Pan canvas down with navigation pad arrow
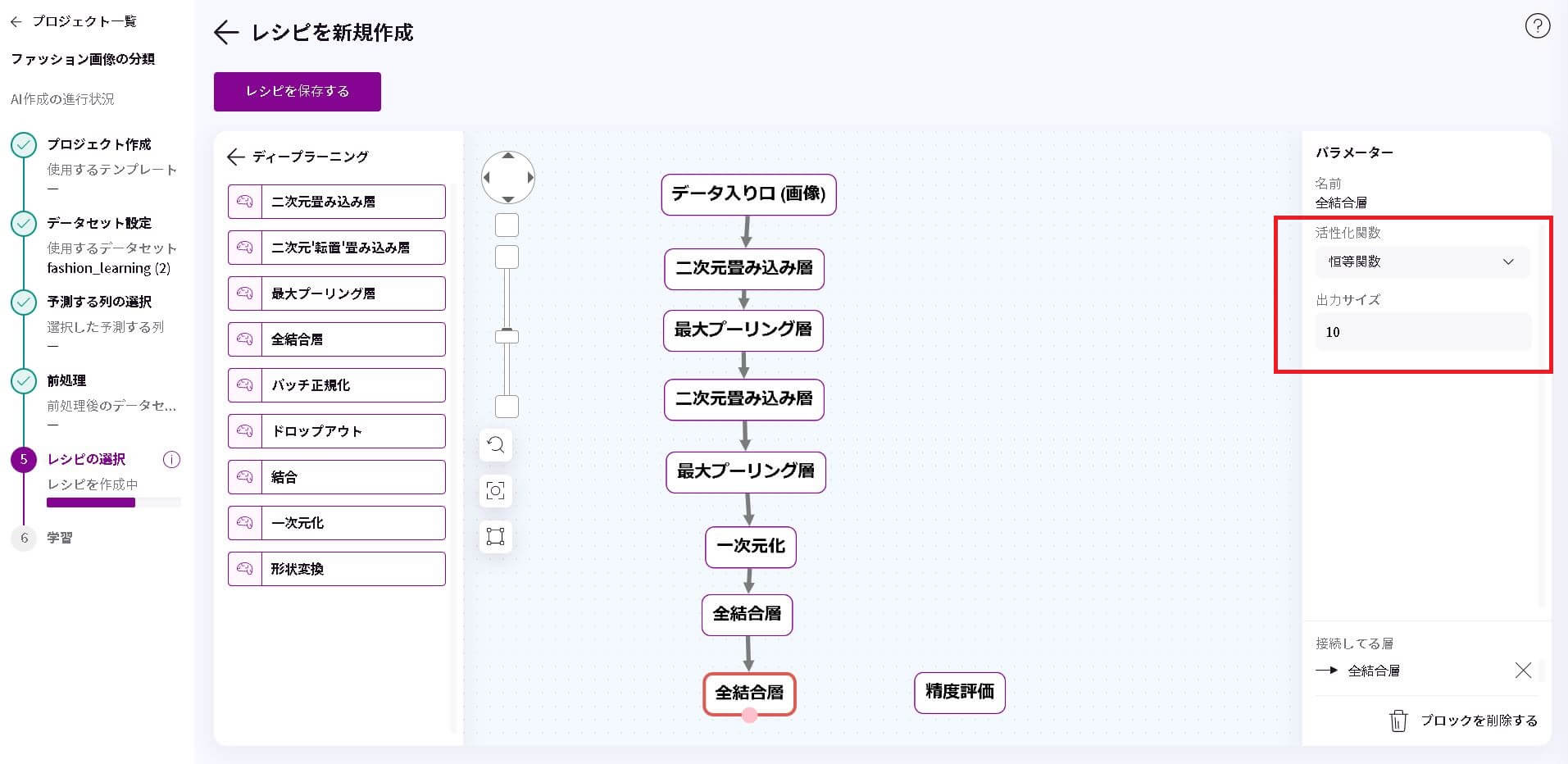This screenshot has width=1568, height=764. coord(508,199)
